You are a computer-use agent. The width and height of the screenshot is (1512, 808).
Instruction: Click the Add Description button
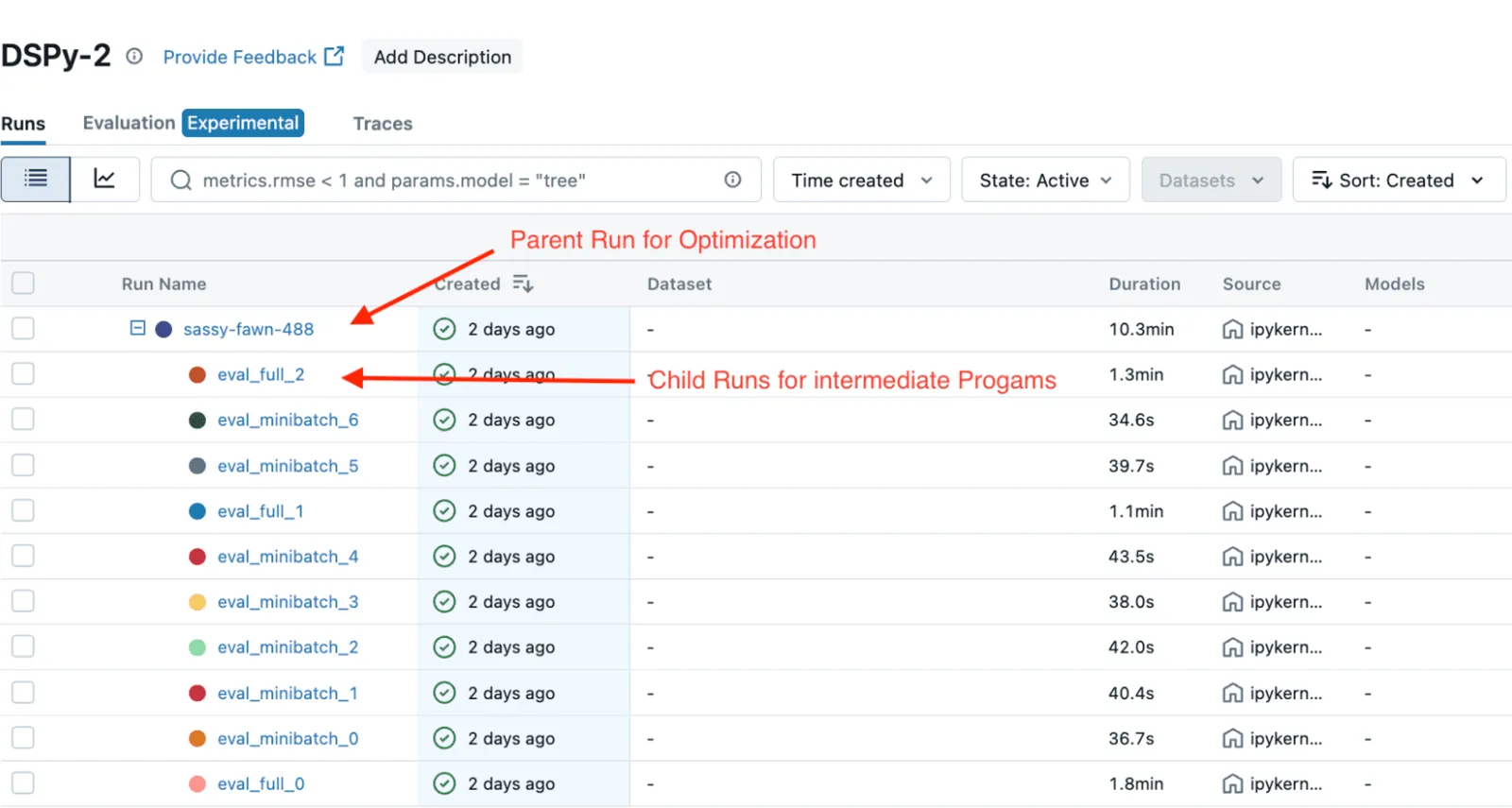tap(442, 57)
